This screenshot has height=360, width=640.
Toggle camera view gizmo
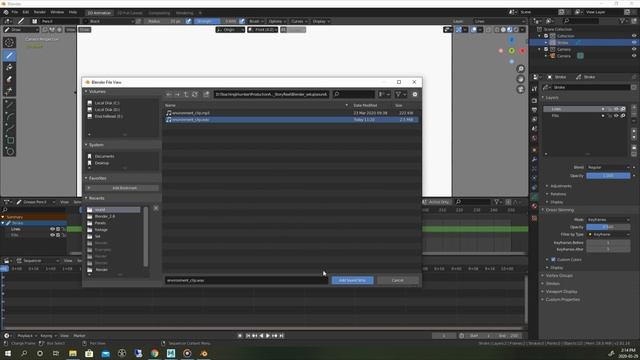[x=521, y=89]
